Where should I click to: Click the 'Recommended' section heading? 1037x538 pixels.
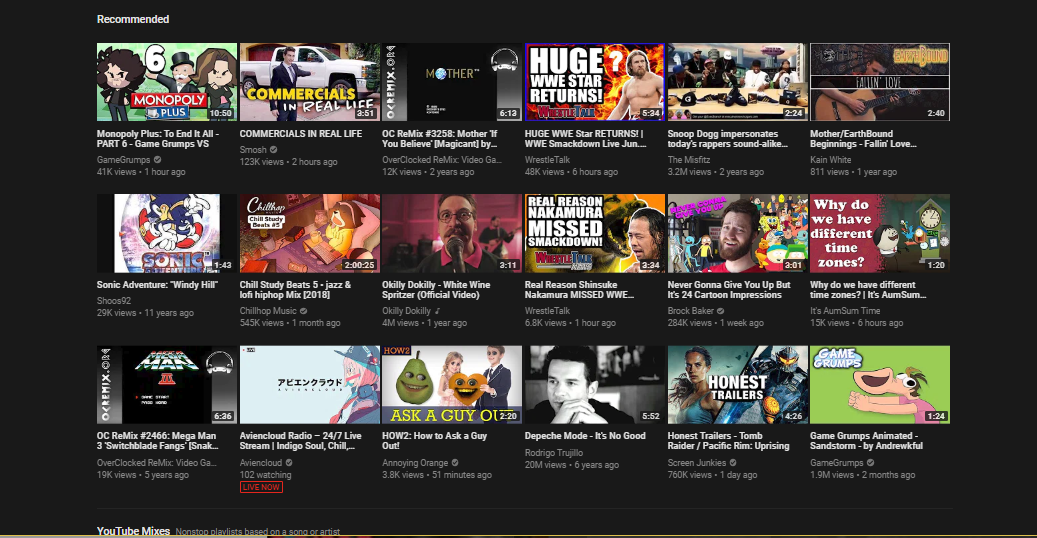(x=133, y=19)
